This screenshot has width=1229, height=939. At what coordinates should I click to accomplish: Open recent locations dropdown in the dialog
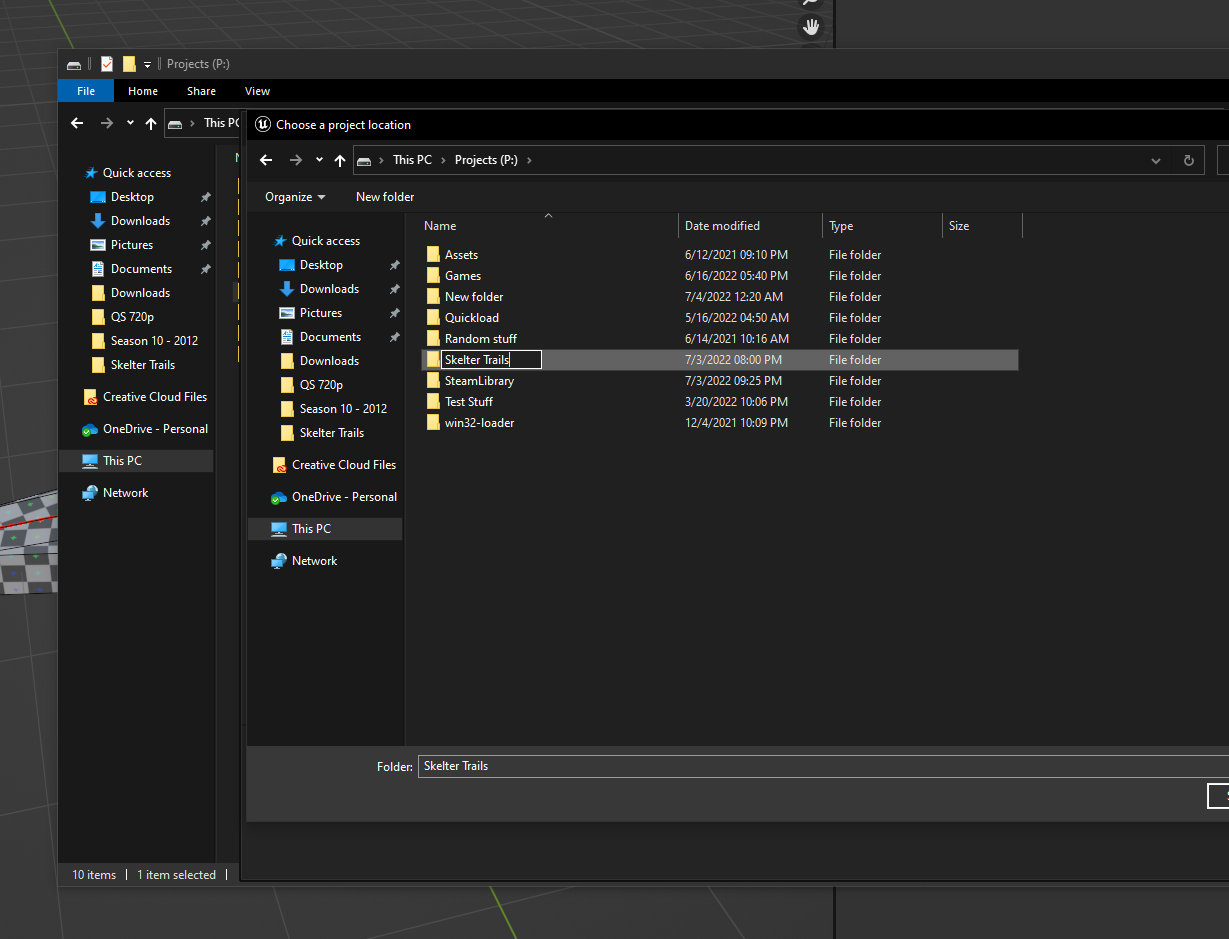point(319,160)
